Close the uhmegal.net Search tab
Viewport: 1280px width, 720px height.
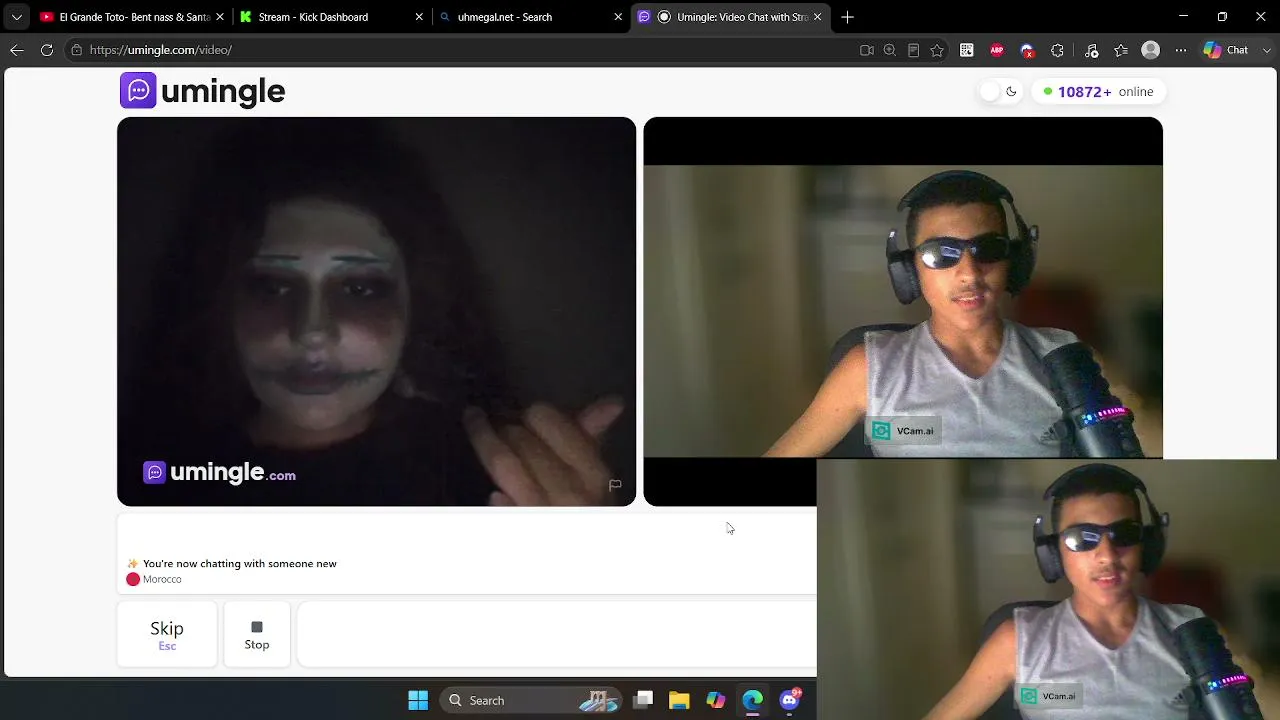(x=618, y=17)
